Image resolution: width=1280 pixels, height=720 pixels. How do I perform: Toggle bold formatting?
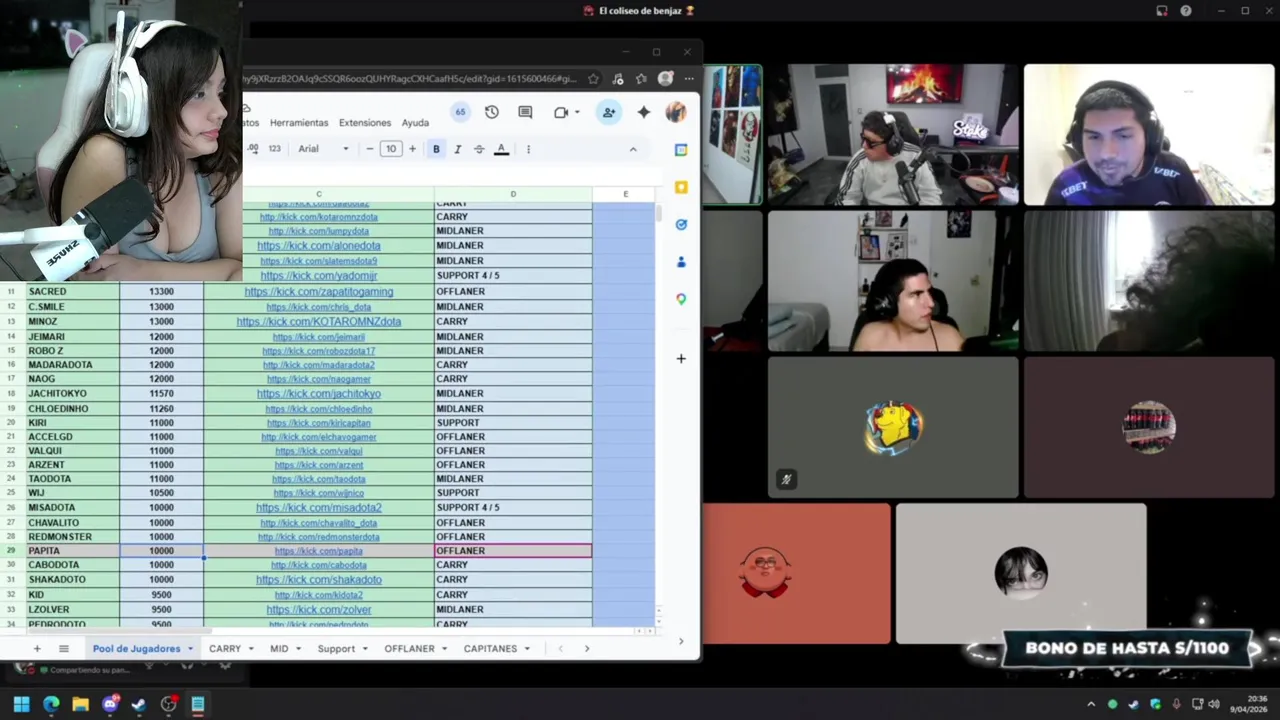point(436,149)
